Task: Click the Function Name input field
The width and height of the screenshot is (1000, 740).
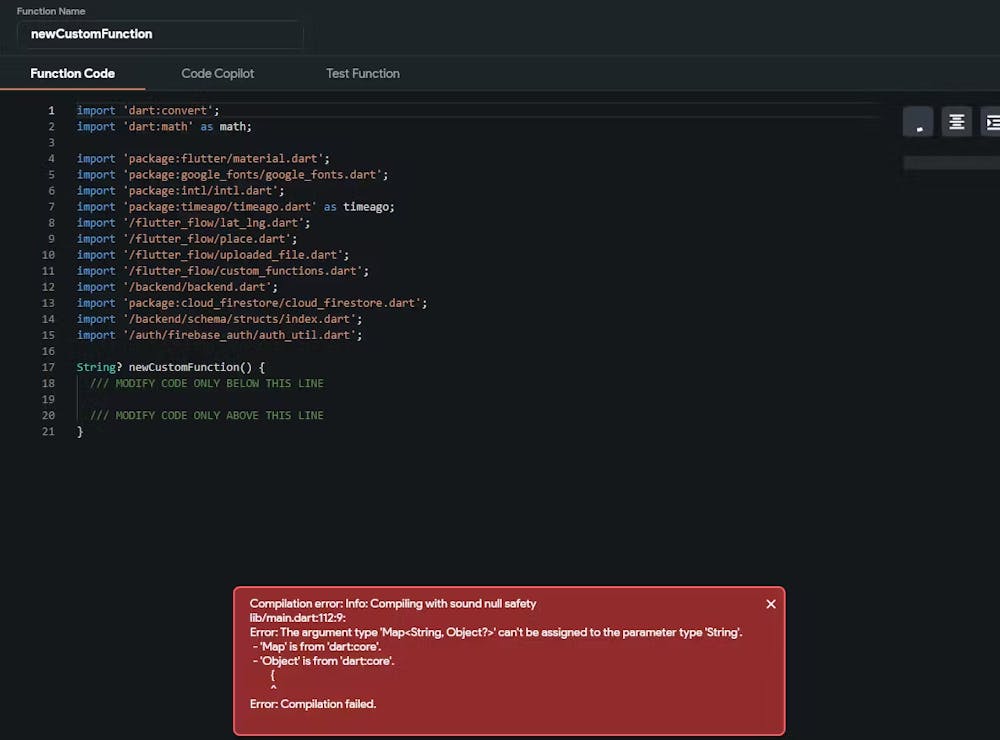Action: pyautogui.click(x=160, y=34)
